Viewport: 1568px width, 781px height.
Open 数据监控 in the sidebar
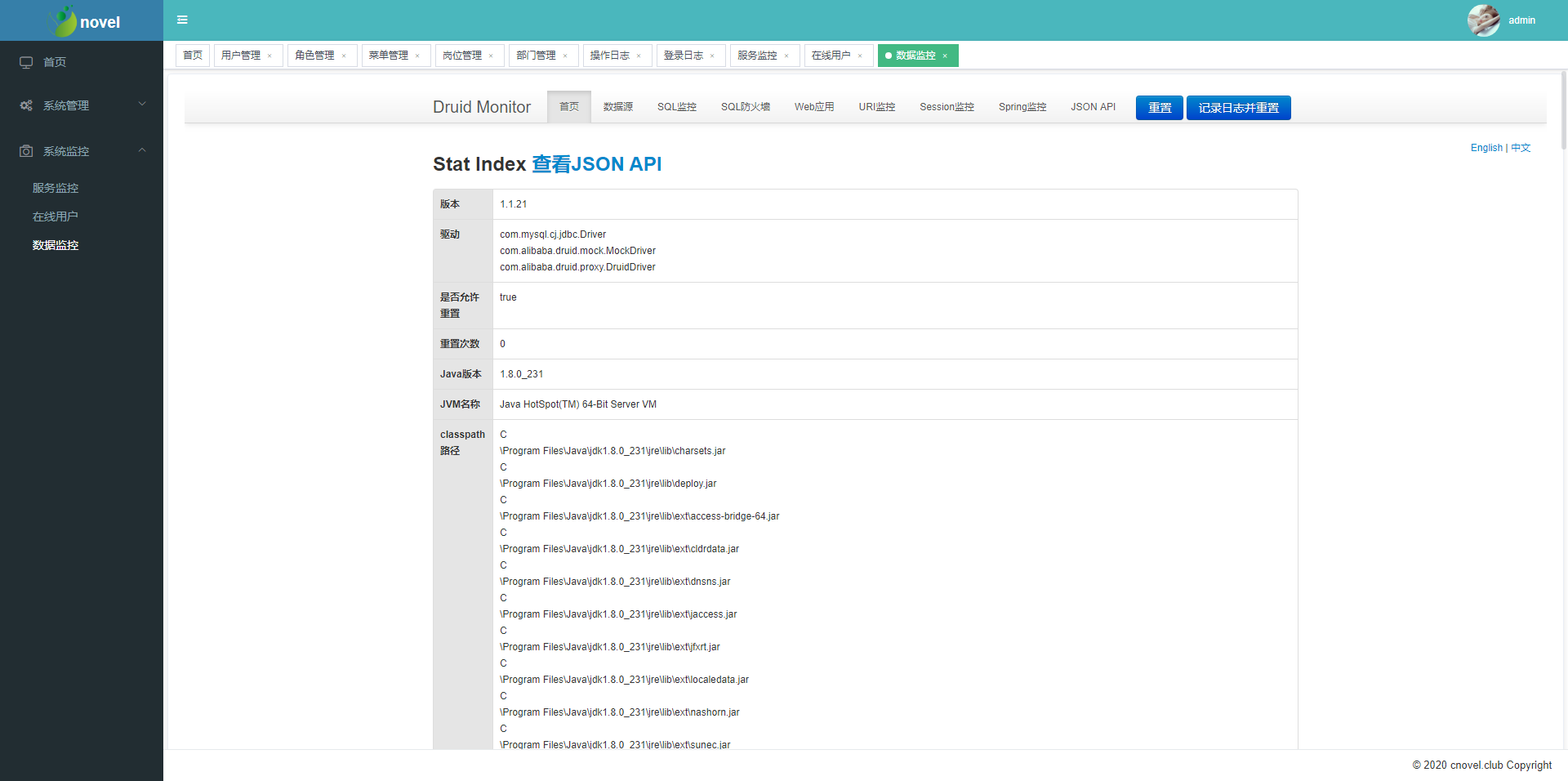[x=56, y=245]
